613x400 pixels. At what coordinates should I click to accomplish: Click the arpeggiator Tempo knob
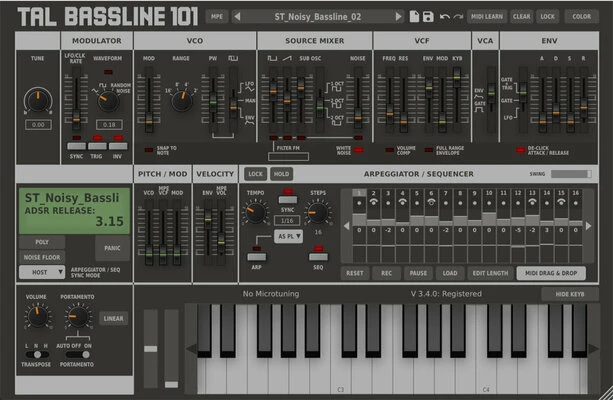(255, 213)
